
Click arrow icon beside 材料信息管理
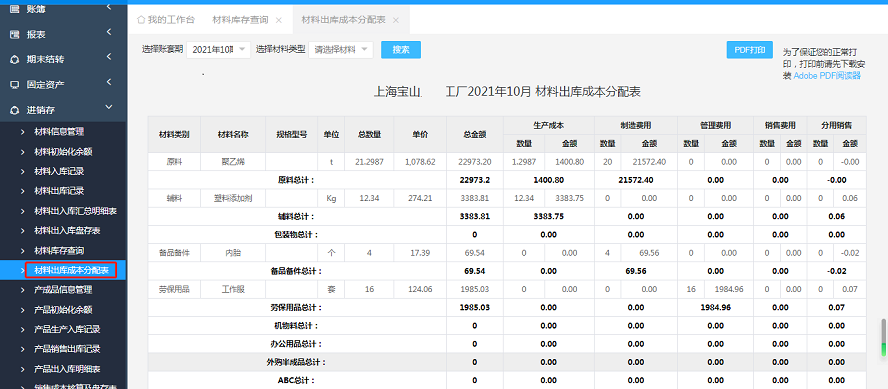pyautogui.click(x=23, y=132)
